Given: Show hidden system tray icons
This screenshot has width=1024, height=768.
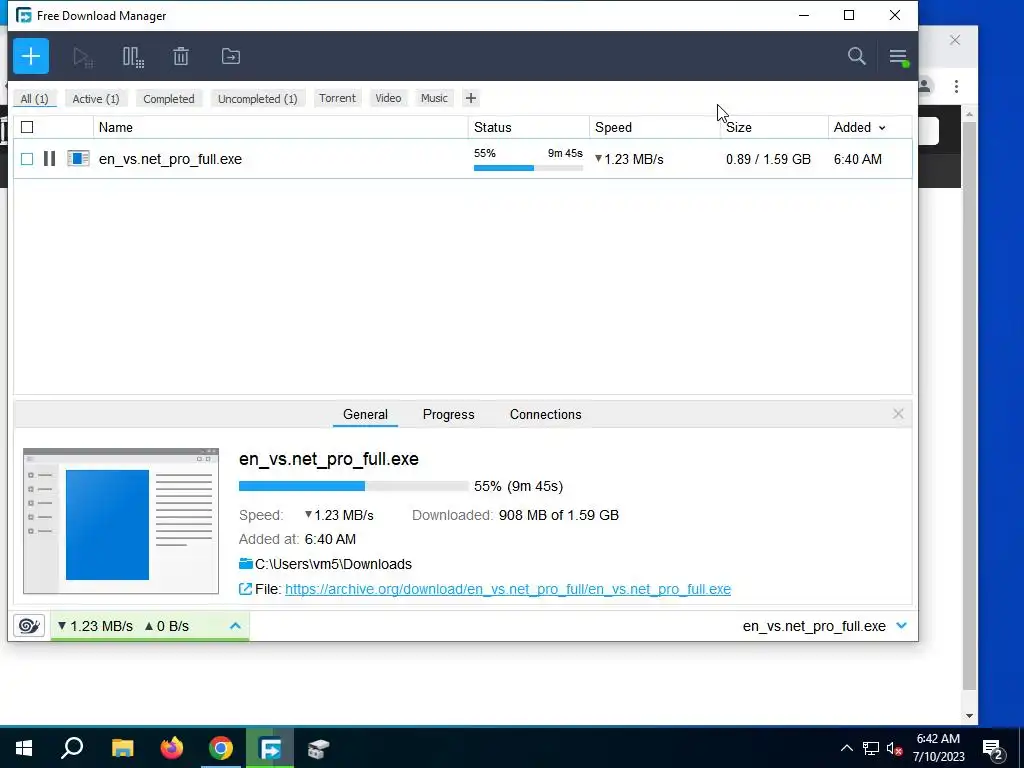Looking at the screenshot, I should click(x=846, y=748).
